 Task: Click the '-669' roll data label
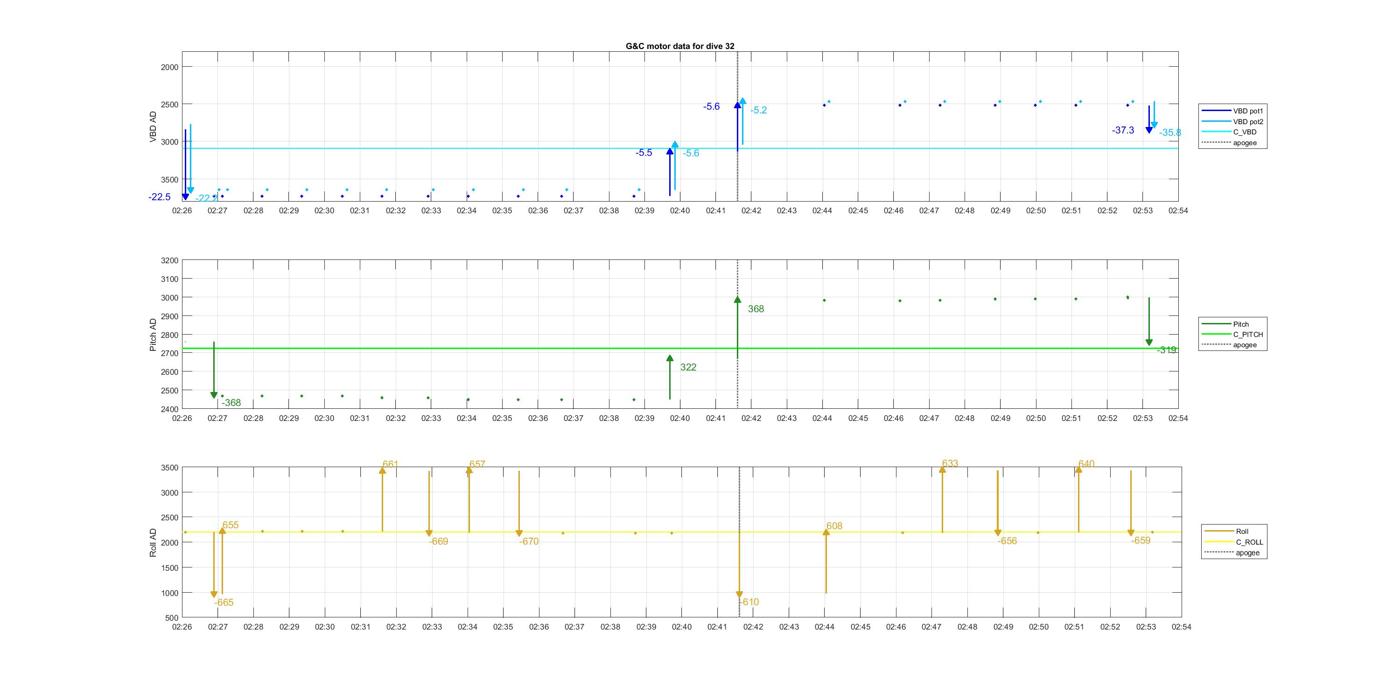438,541
